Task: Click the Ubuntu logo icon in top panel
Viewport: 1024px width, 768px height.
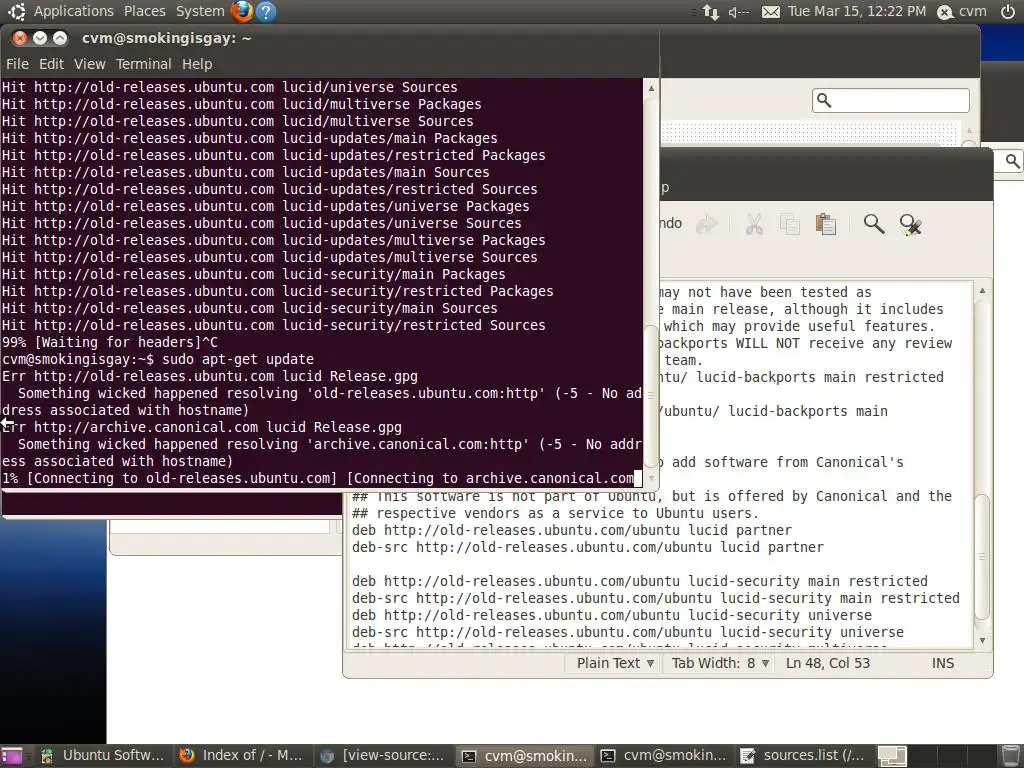Action: (16, 11)
